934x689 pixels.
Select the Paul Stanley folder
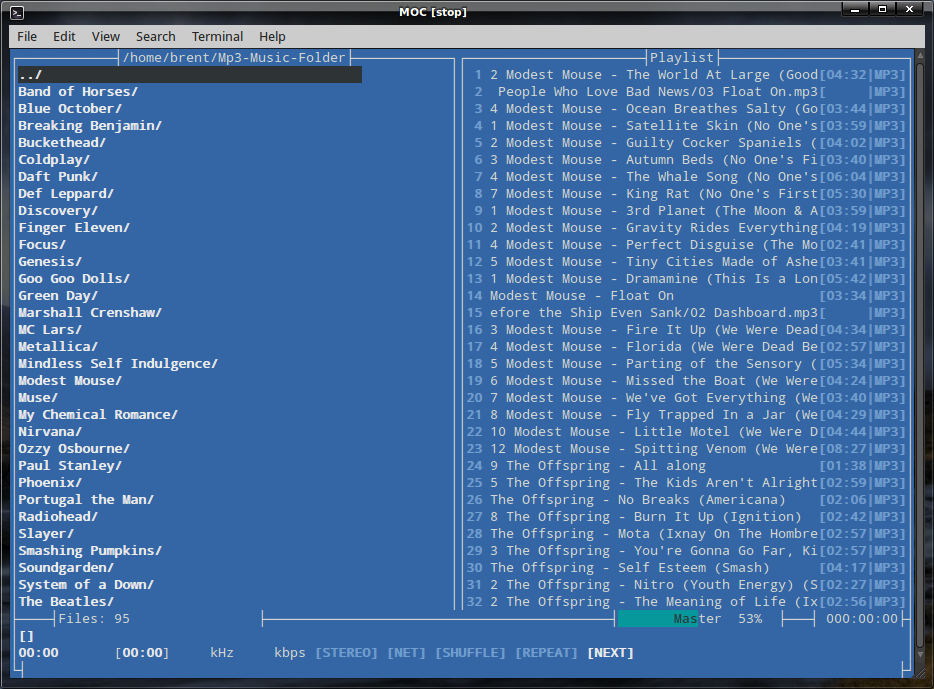[x=70, y=466]
